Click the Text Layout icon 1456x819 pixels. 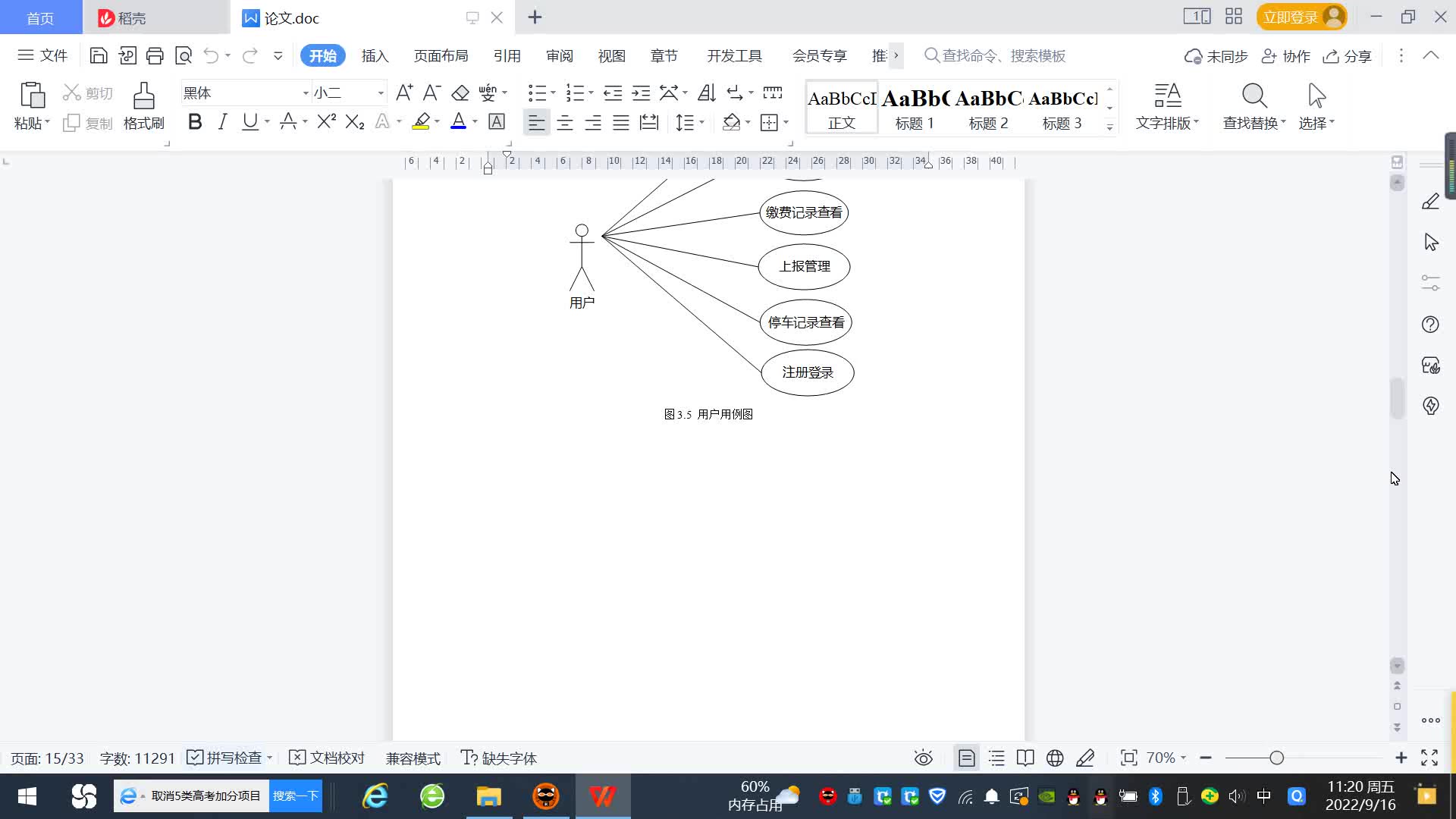pyautogui.click(x=1168, y=96)
